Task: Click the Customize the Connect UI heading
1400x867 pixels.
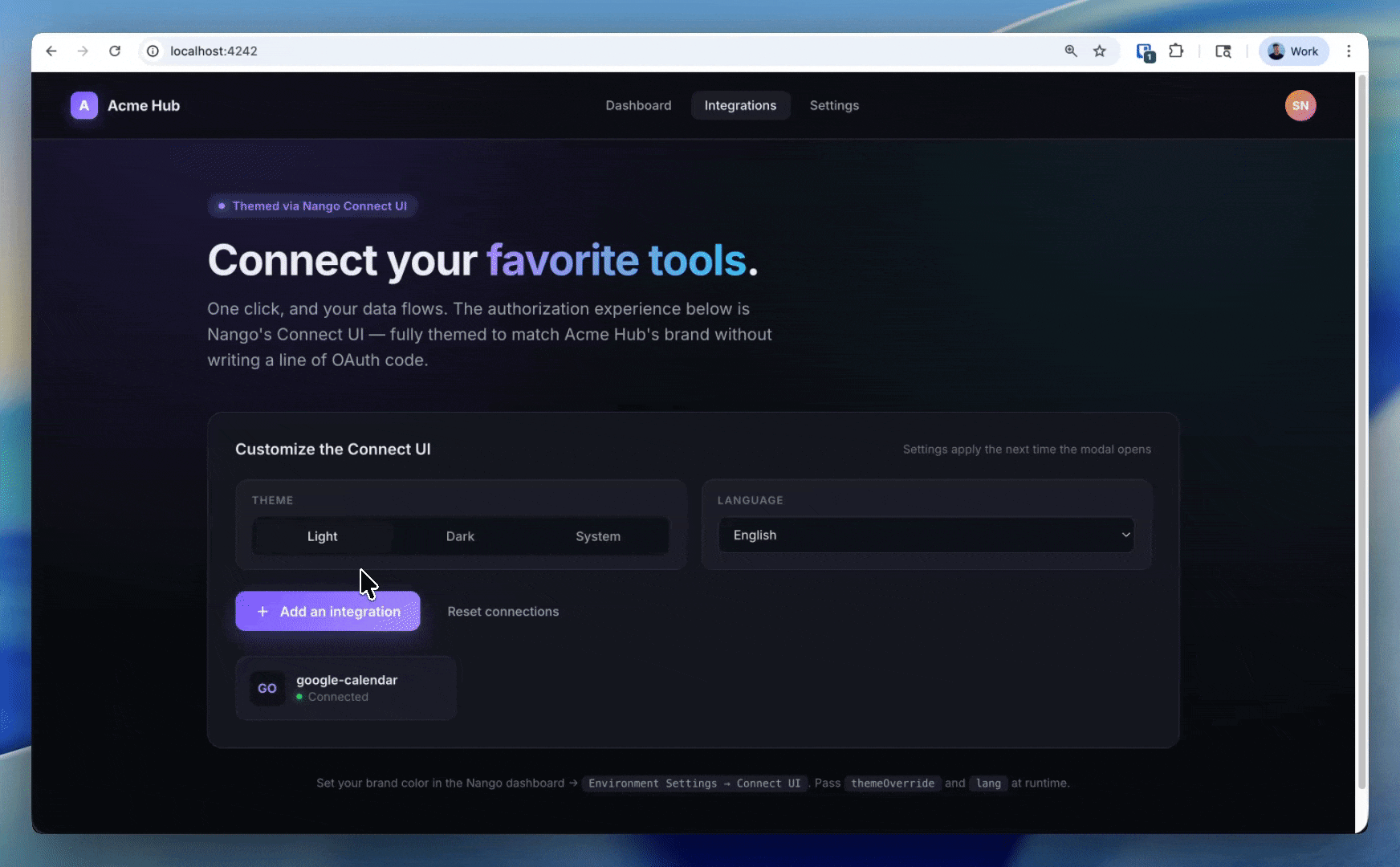Action: pyautogui.click(x=333, y=450)
